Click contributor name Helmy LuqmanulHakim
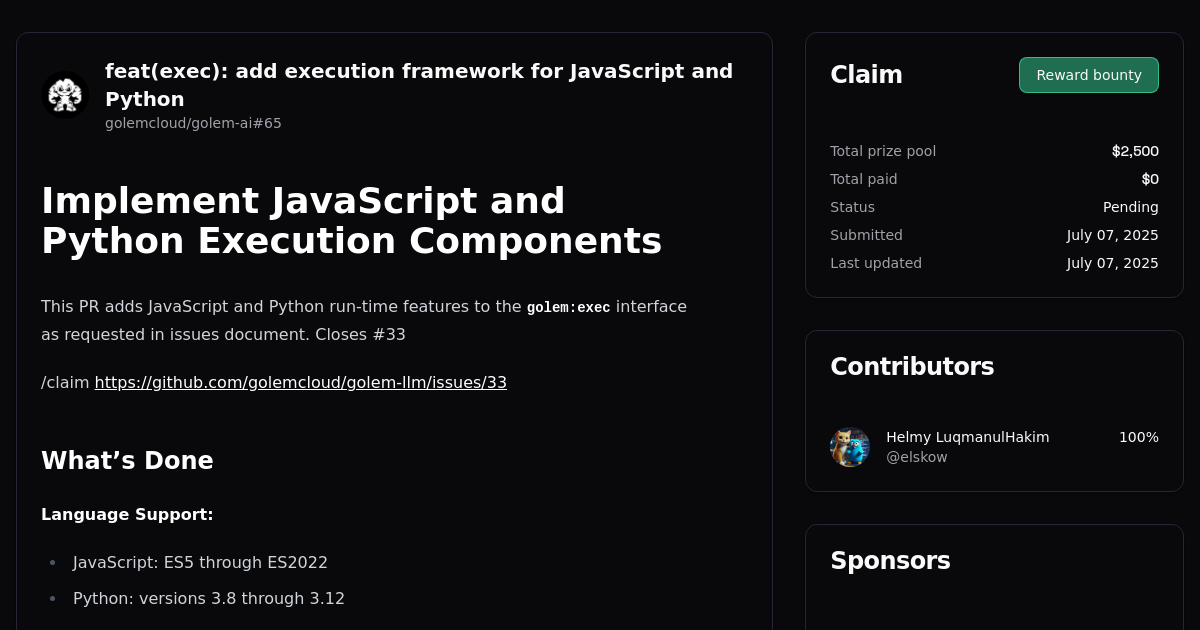Viewport: 1200px width, 630px height. click(x=967, y=437)
